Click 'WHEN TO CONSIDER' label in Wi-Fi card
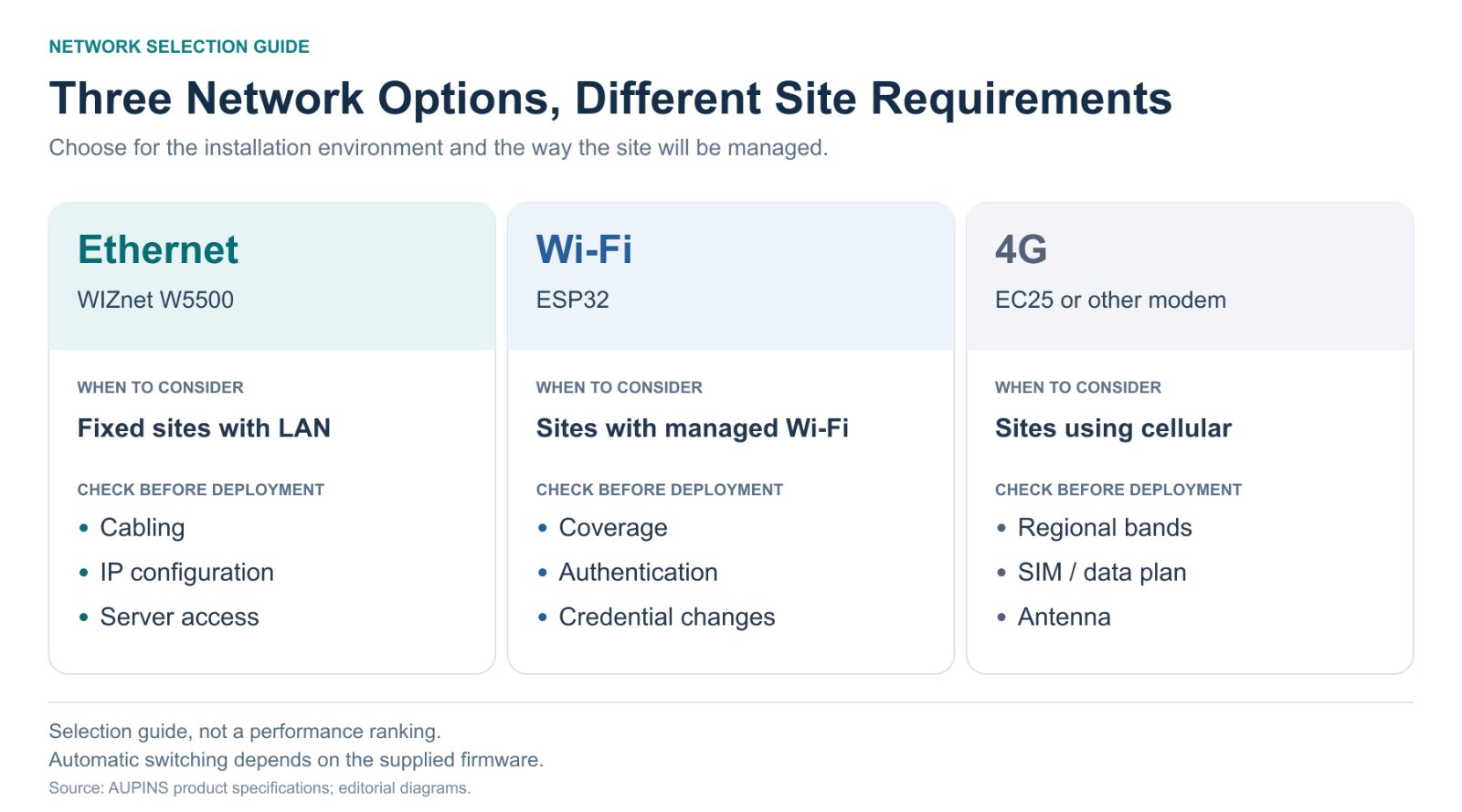Viewport: 1462px width, 812px height. [x=620, y=387]
